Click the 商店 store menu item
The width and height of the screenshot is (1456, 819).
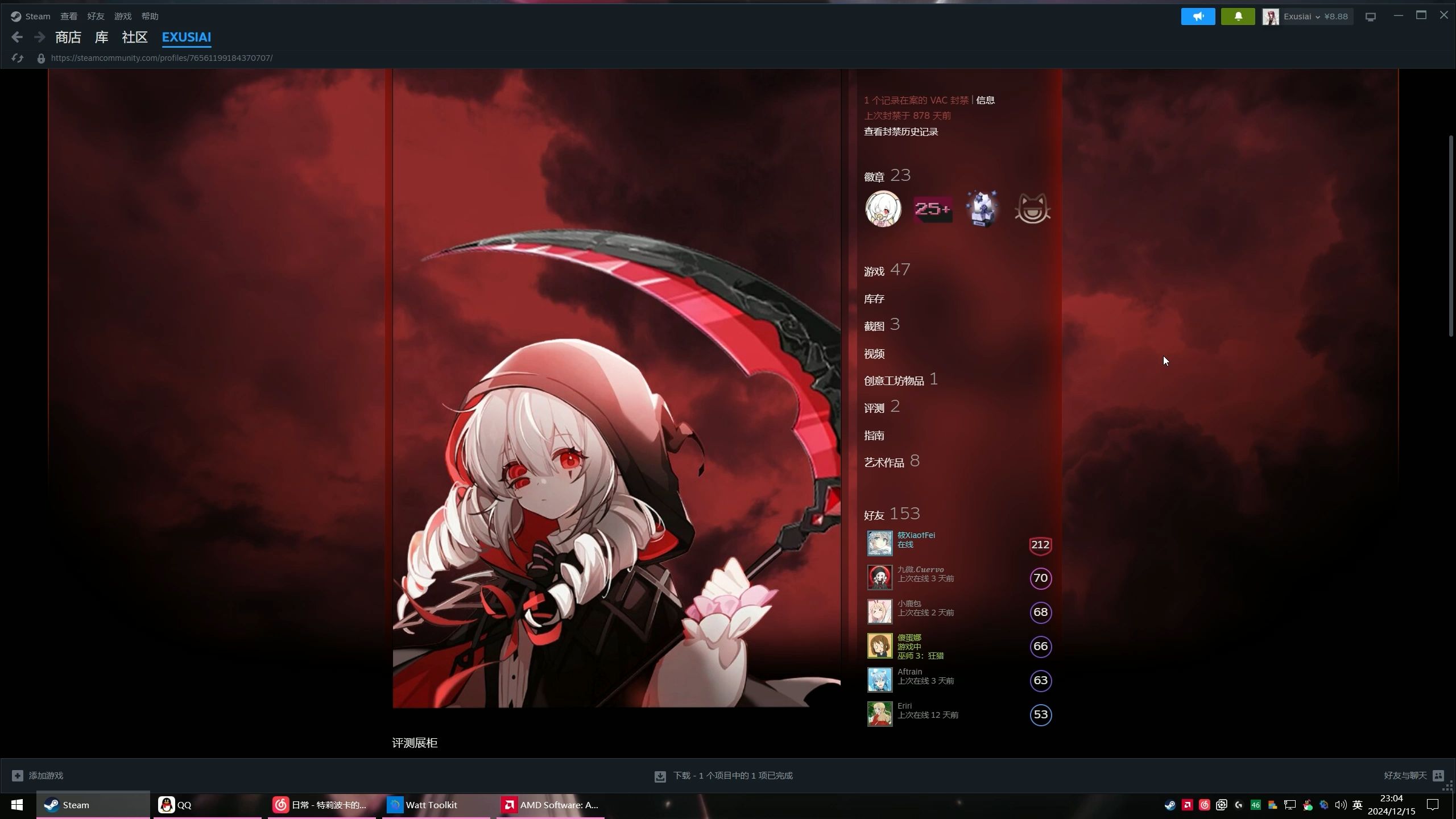click(68, 36)
